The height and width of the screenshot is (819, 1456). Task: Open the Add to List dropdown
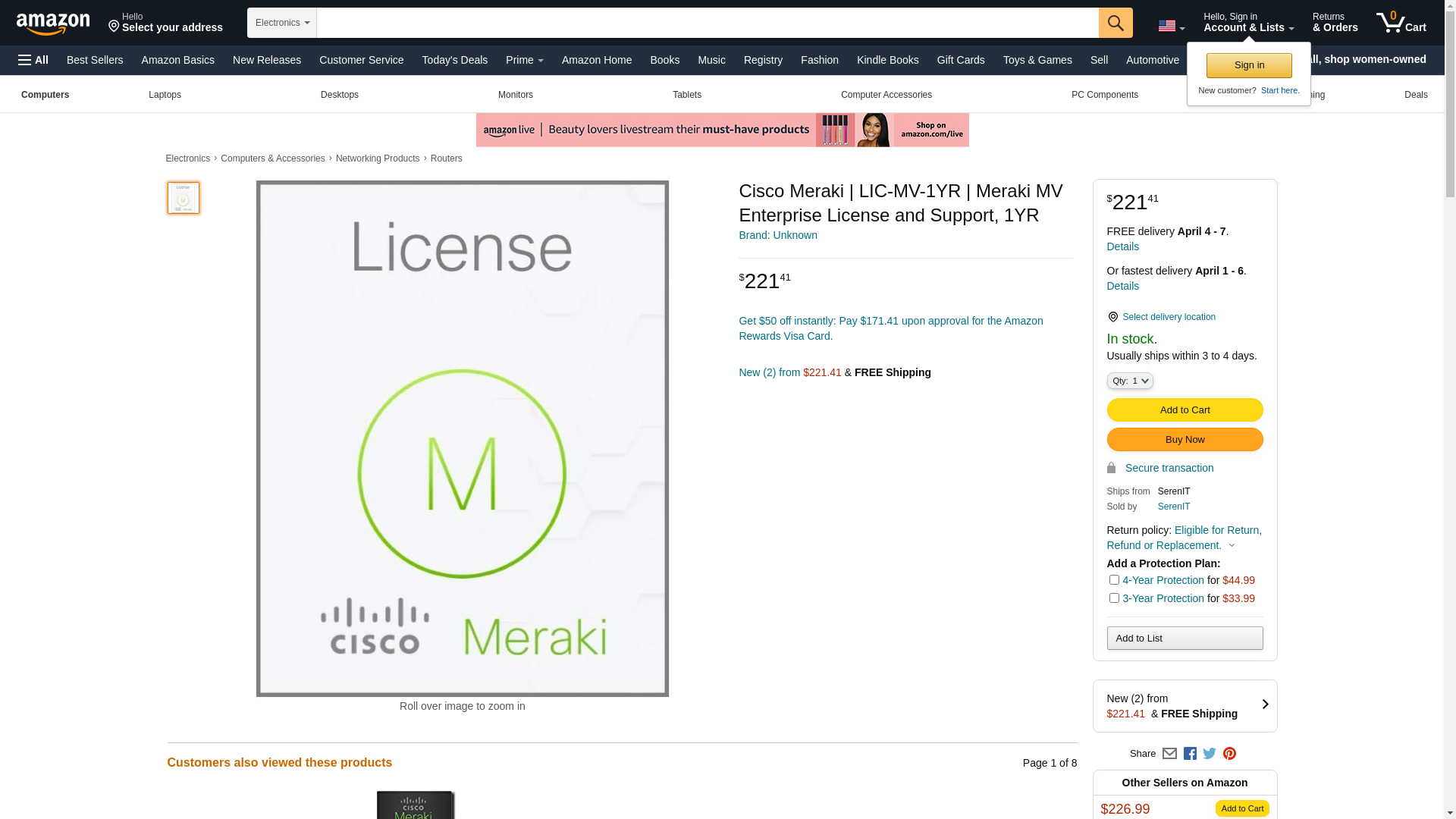coord(1185,639)
